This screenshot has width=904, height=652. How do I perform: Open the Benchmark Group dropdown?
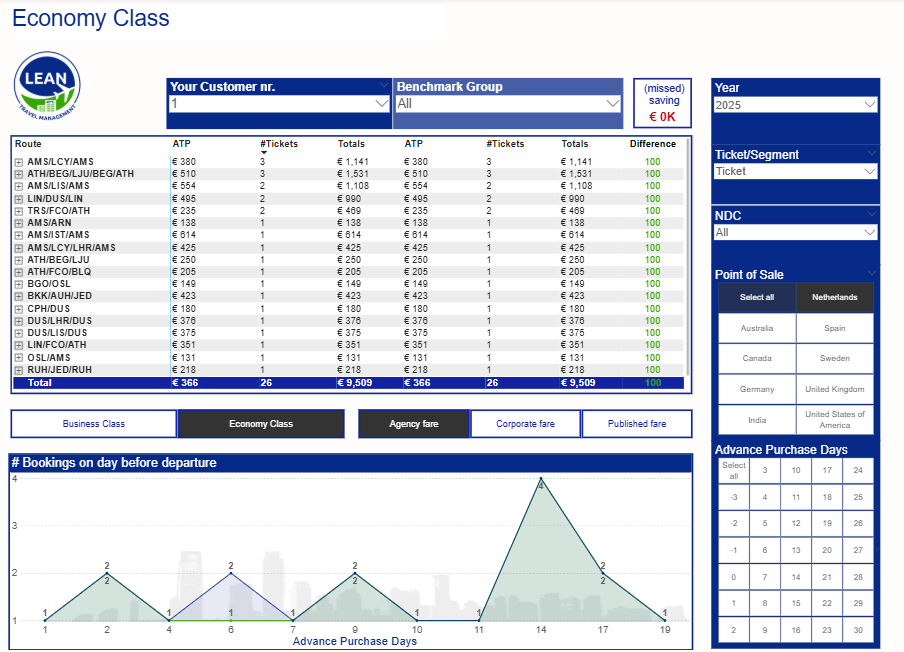click(x=613, y=103)
